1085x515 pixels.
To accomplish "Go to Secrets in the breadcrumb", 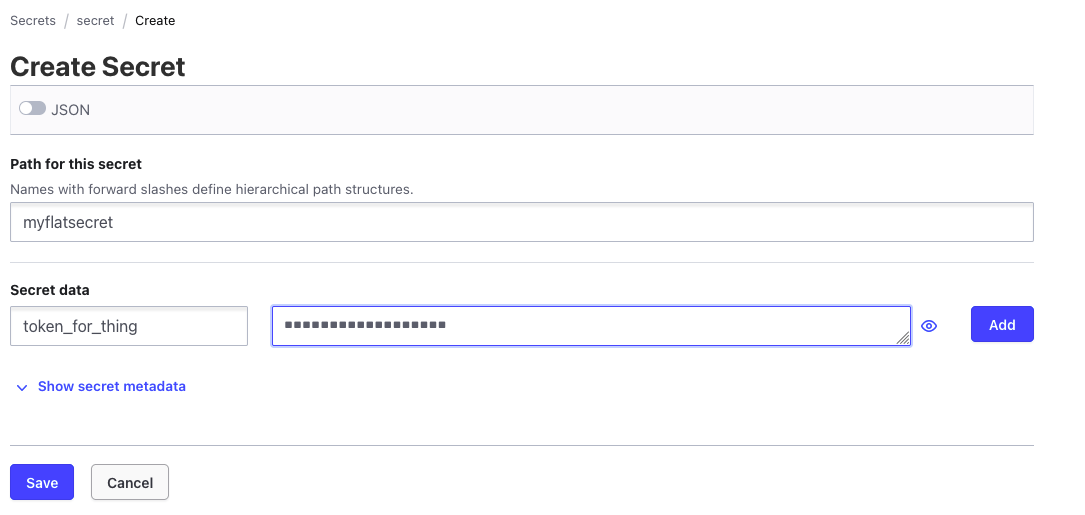I will pyautogui.click(x=33, y=20).
